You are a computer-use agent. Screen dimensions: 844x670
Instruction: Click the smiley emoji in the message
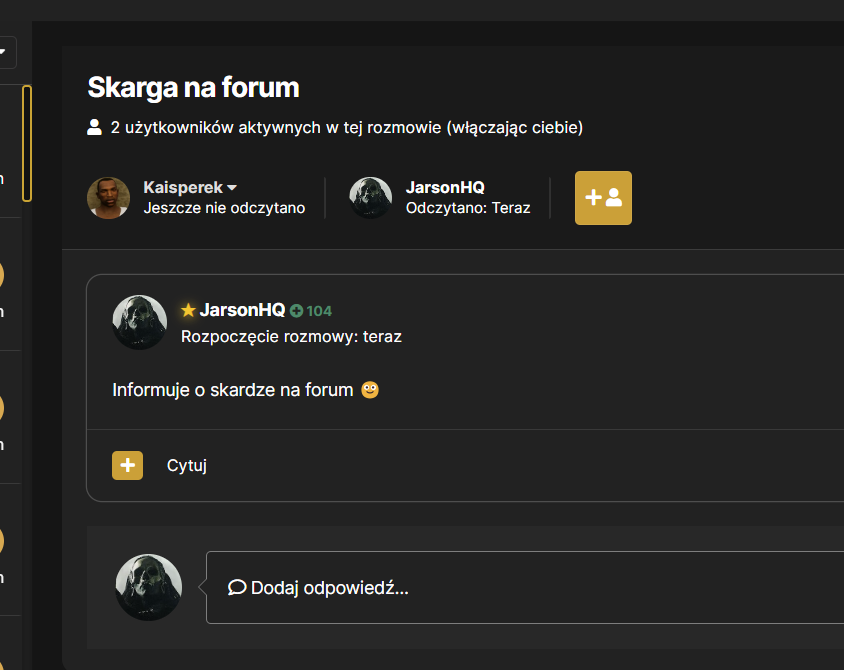370,390
